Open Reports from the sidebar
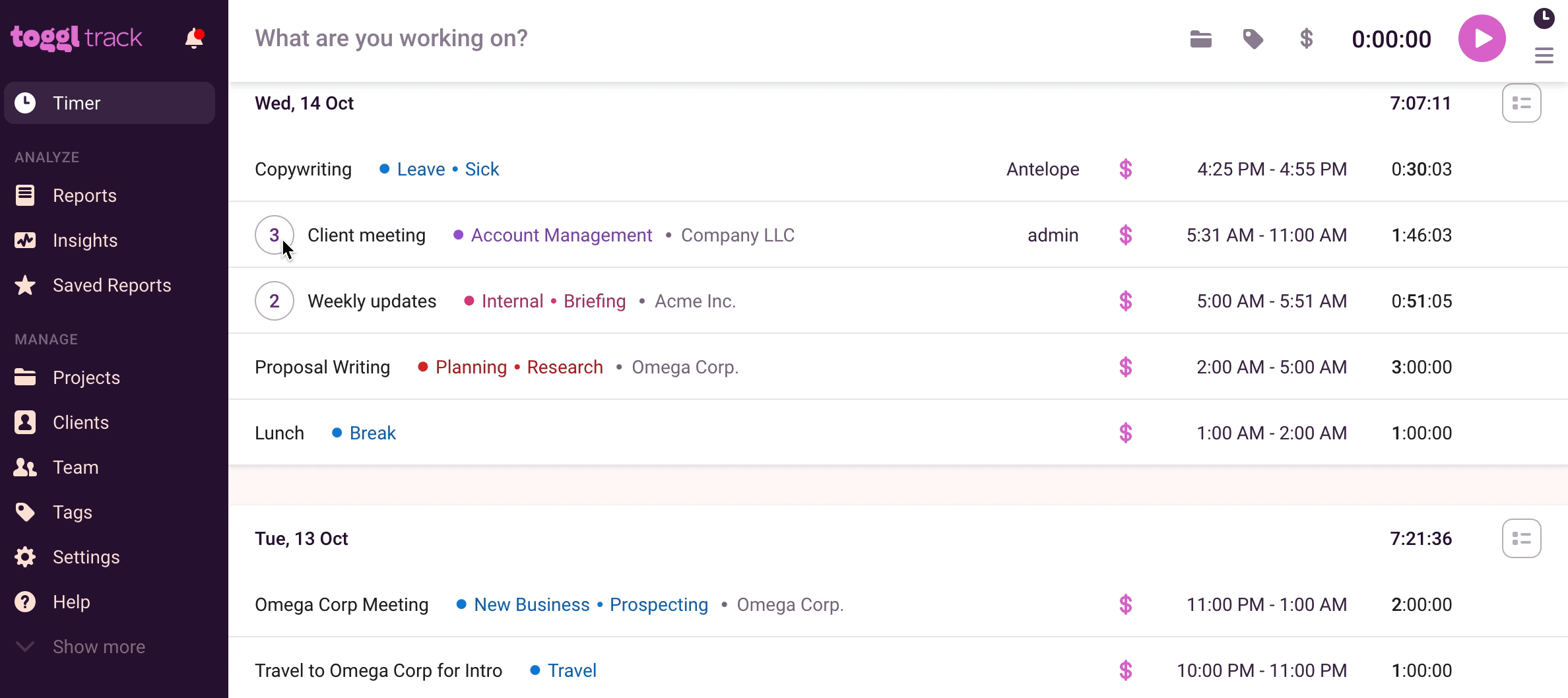1568x698 pixels. click(x=84, y=196)
